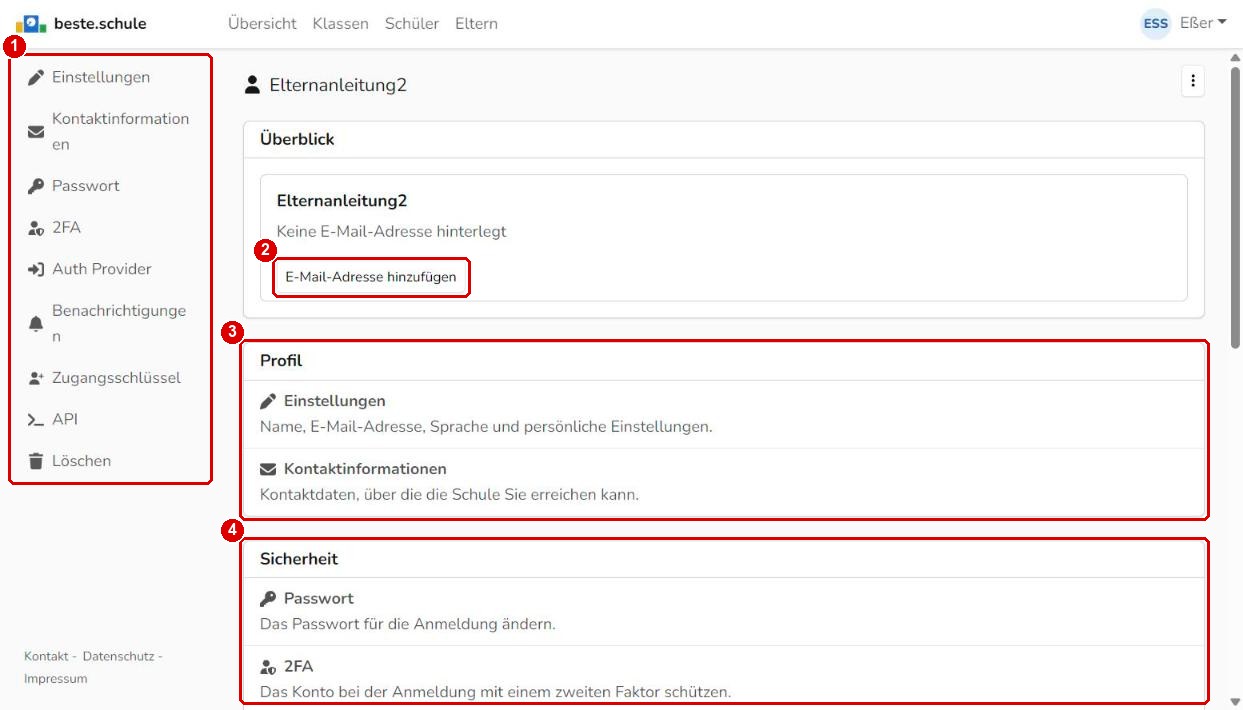1243x710 pixels.
Task: Open the Datenschutz footer link
Action: tap(118, 656)
